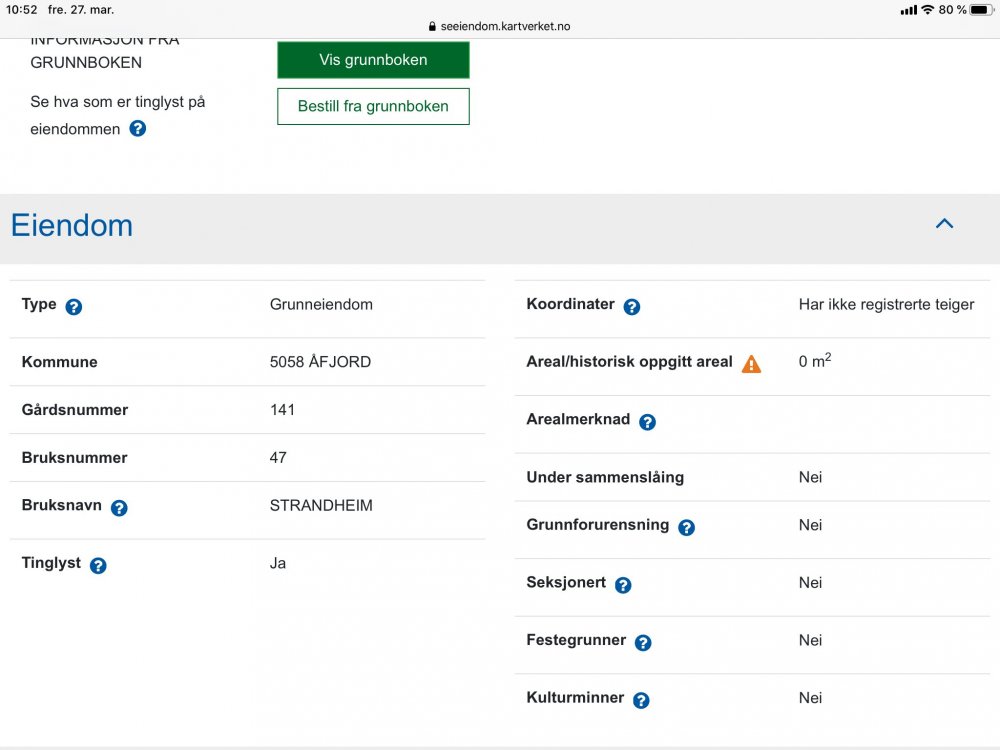Click the 'Under sammenslåing' label
The image size is (1000, 750).
click(x=605, y=477)
